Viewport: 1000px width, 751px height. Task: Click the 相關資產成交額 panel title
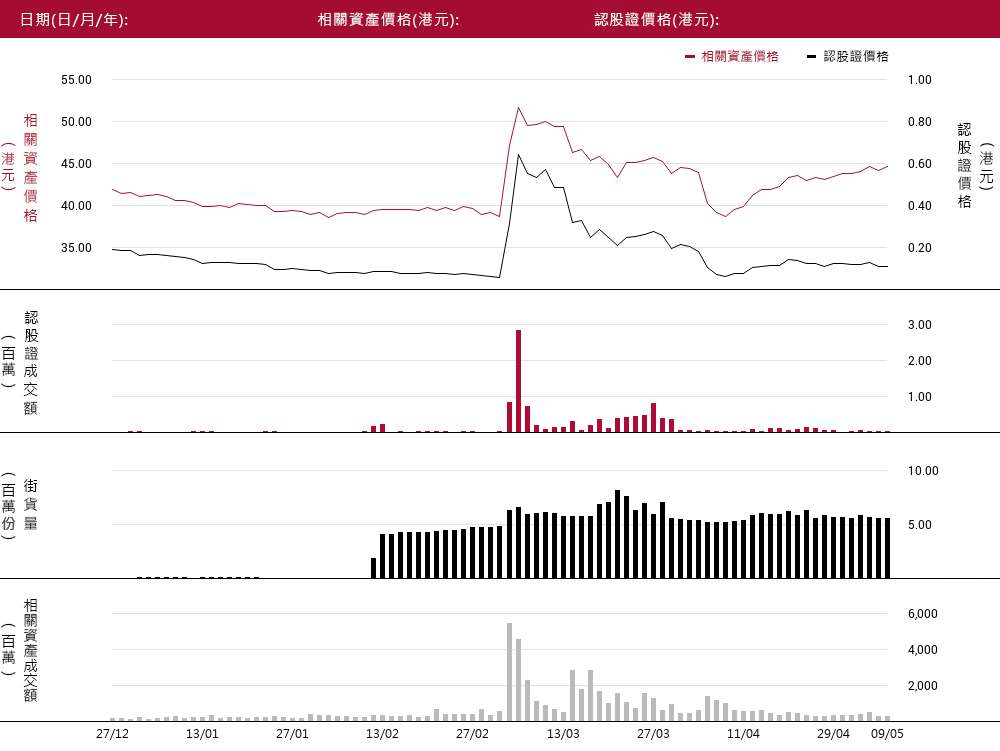tap(31, 650)
